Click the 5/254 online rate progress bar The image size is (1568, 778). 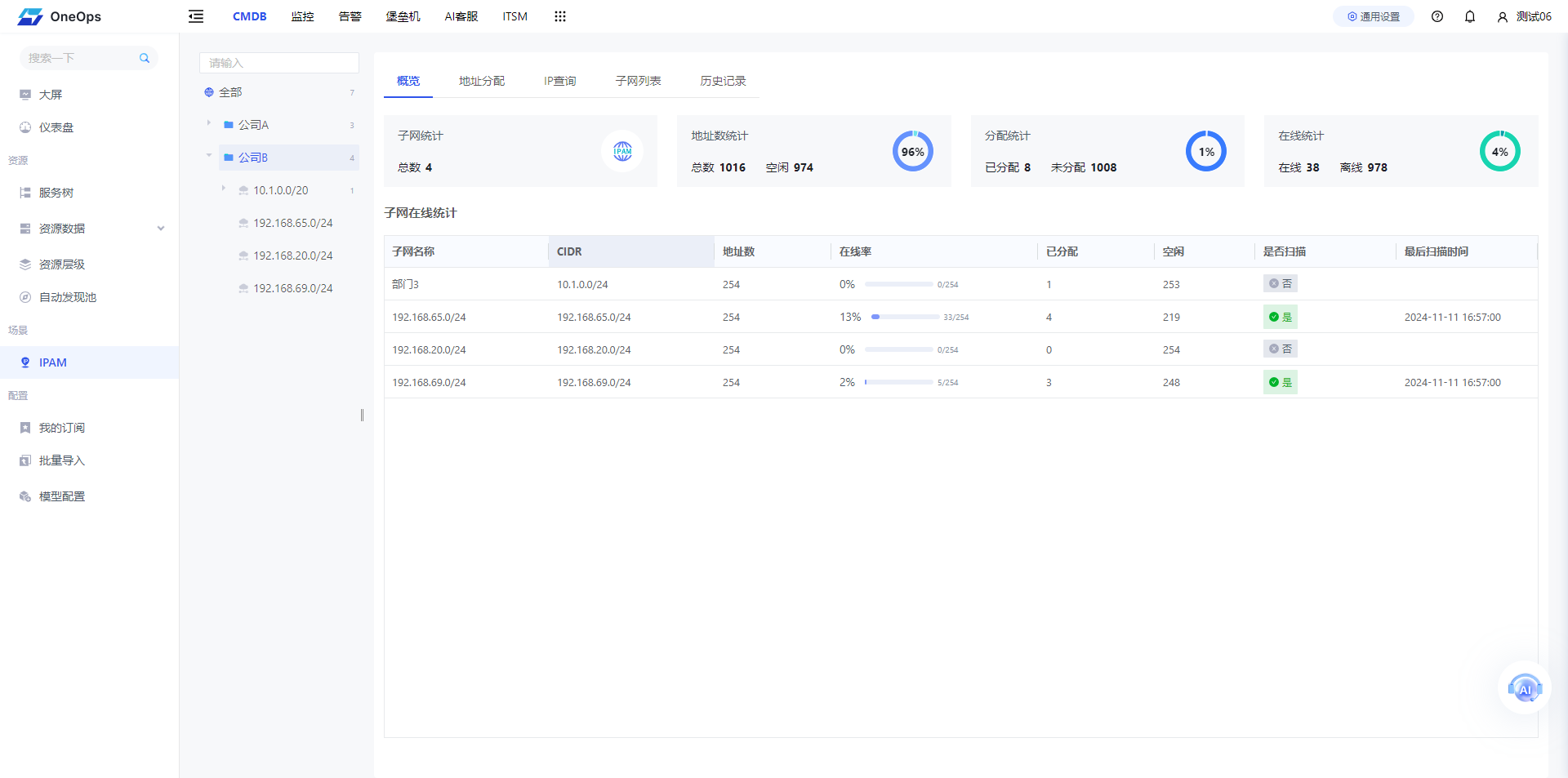(898, 382)
